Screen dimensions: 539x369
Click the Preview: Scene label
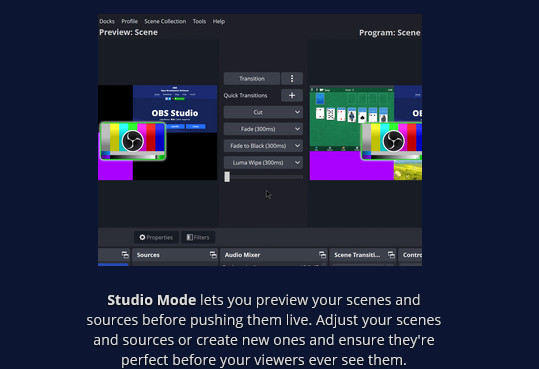pos(128,32)
